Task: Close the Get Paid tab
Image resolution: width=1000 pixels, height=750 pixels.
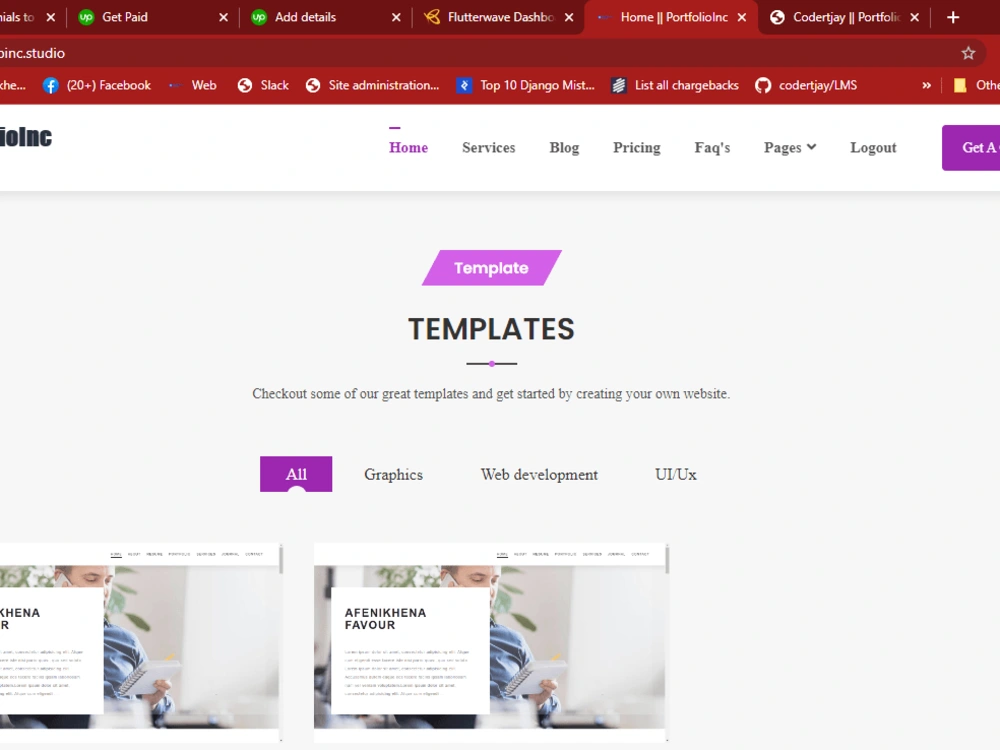Action: [x=223, y=17]
